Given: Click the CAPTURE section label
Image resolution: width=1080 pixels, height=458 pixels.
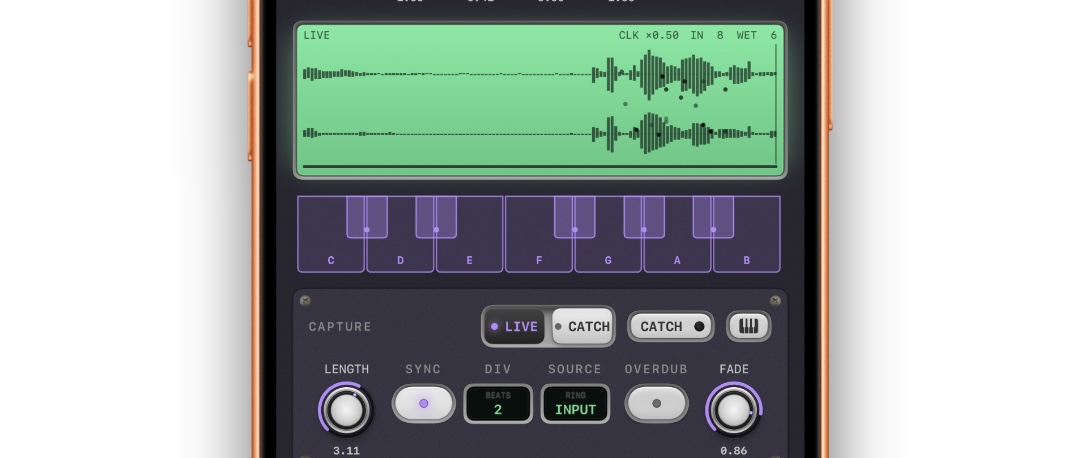Looking at the screenshot, I should point(340,326).
